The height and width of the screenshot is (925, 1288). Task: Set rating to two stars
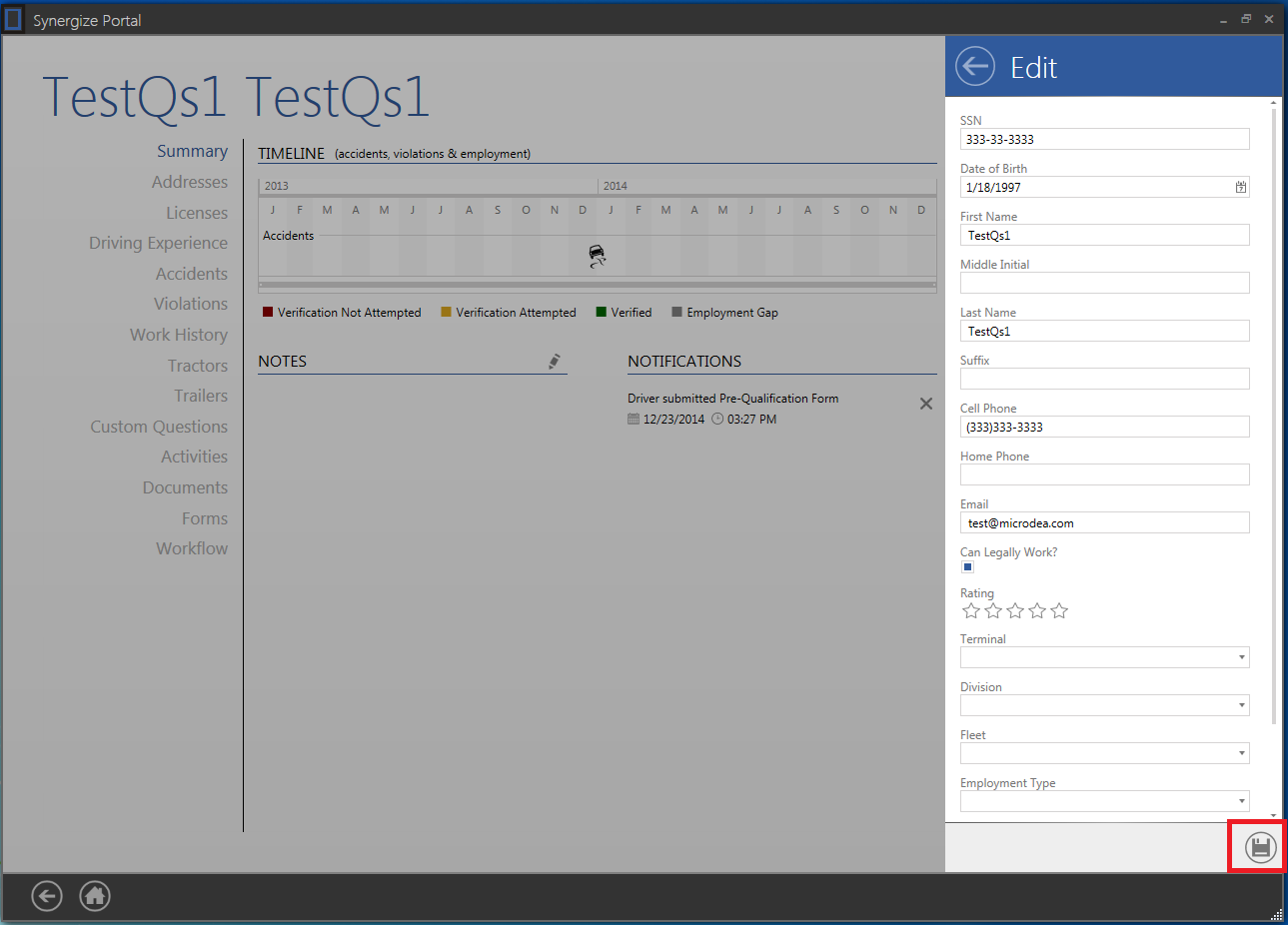click(993, 610)
